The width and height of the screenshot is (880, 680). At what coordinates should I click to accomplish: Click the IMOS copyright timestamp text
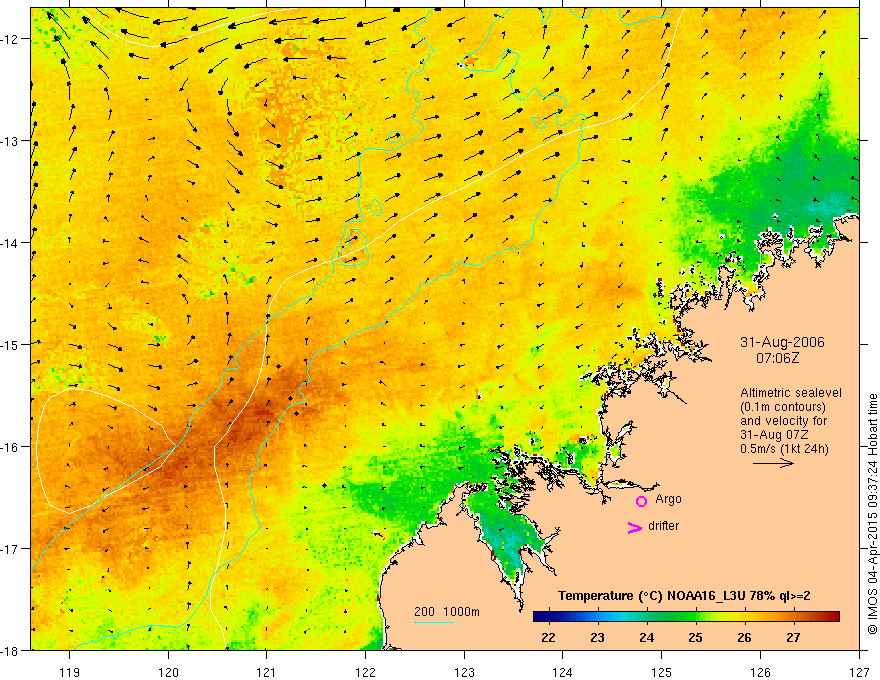872,514
